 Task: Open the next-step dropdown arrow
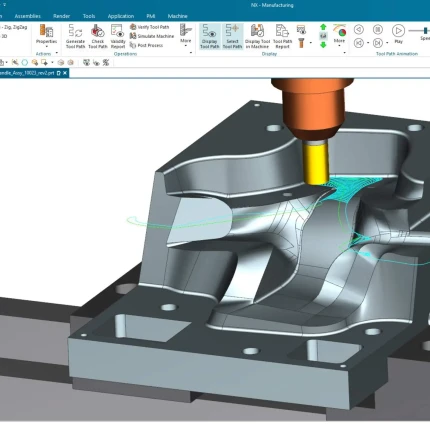coord(387,43)
